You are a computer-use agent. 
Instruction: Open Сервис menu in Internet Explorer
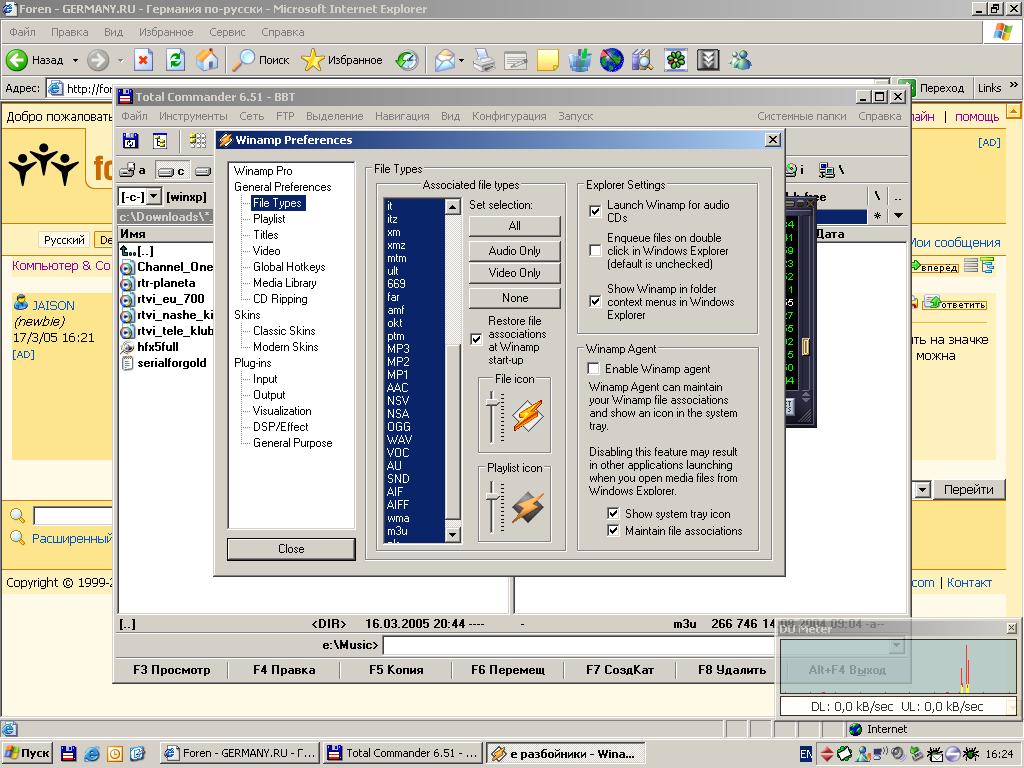[x=227, y=32]
